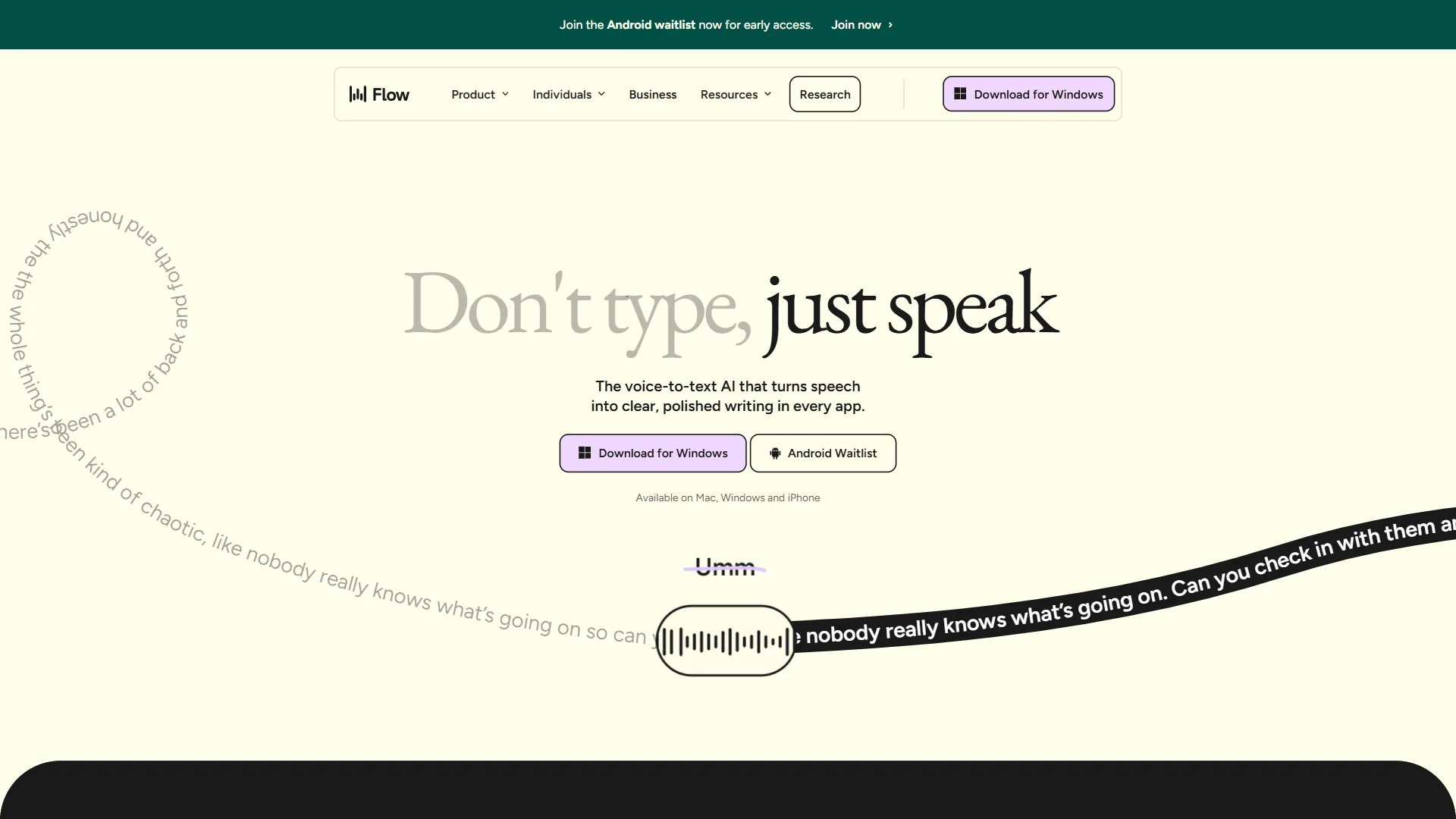Go to the Business page

[653, 94]
